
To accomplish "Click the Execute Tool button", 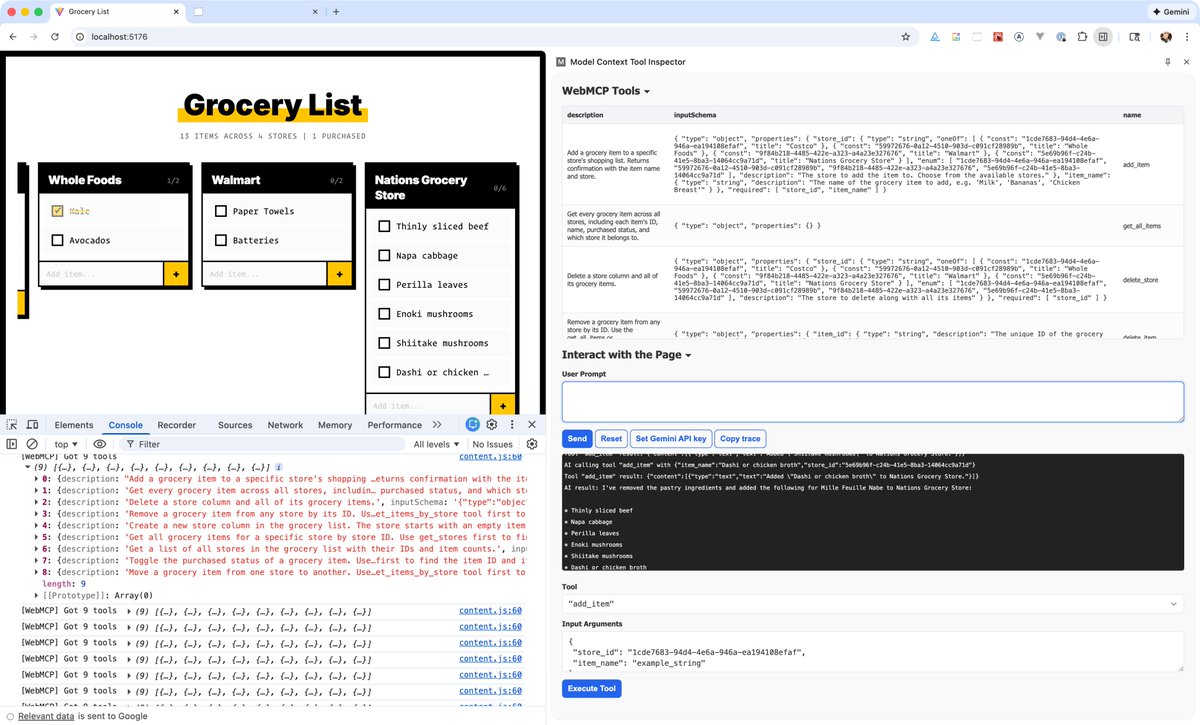I will click(x=592, y=688).
